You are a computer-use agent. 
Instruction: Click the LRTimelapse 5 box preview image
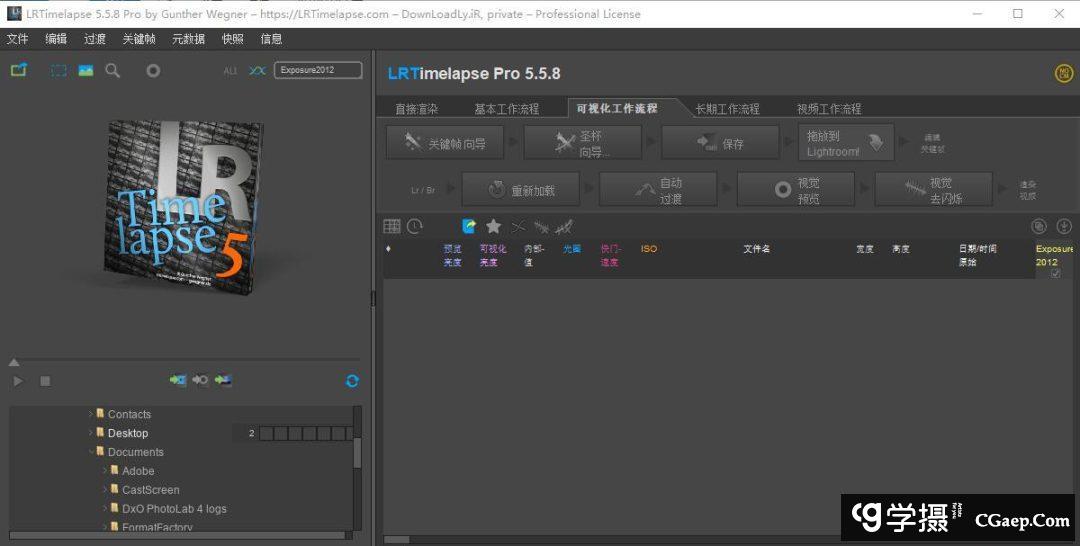click(184, 207)
